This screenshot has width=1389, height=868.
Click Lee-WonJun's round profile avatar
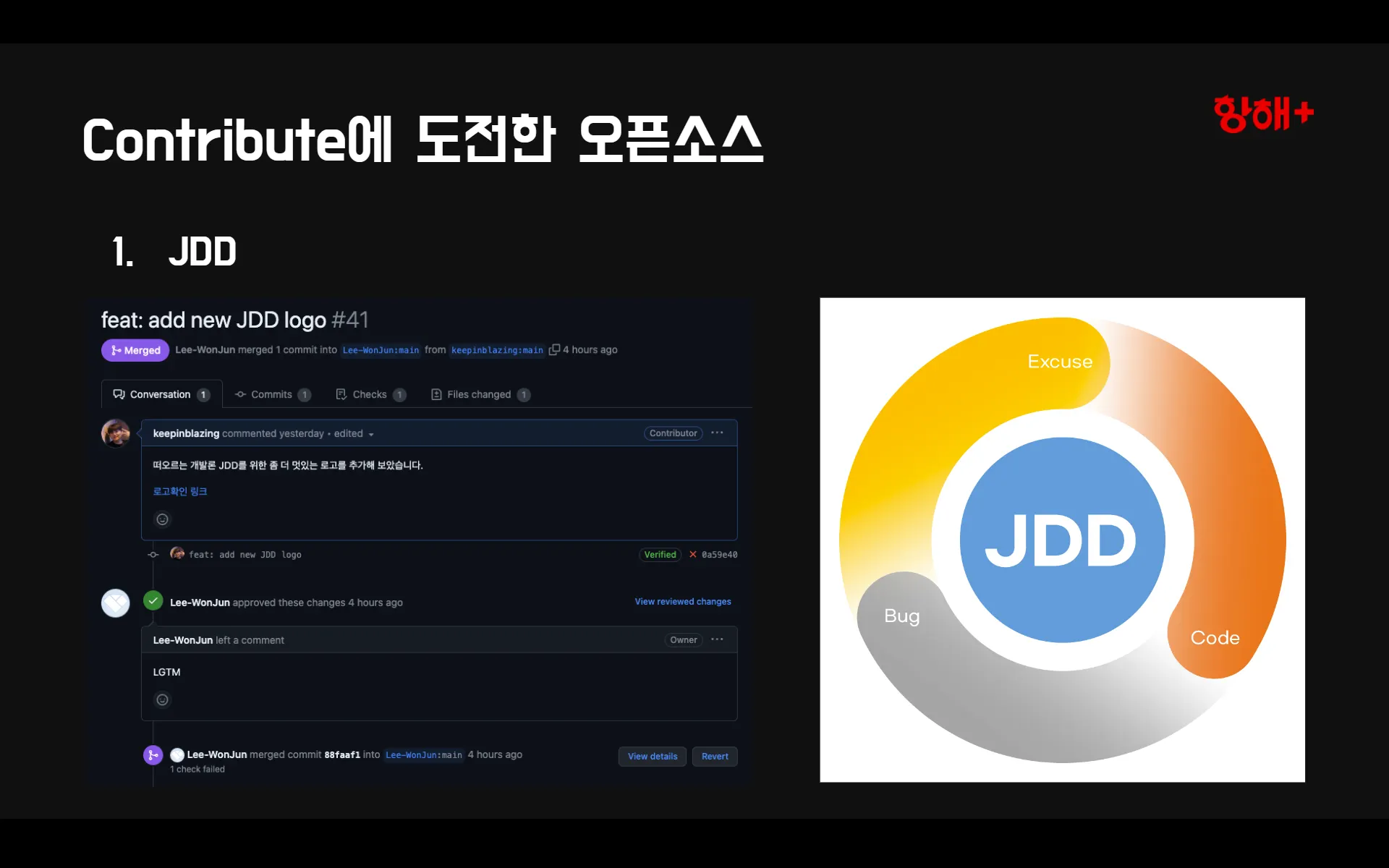click(116, 603)
